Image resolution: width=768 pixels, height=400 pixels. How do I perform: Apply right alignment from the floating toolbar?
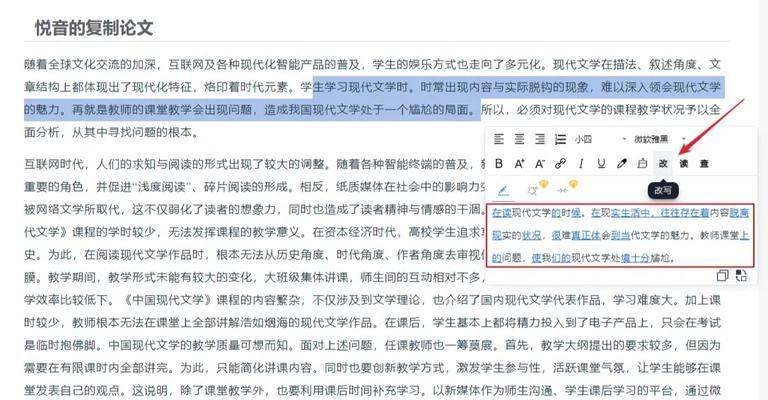540,140
